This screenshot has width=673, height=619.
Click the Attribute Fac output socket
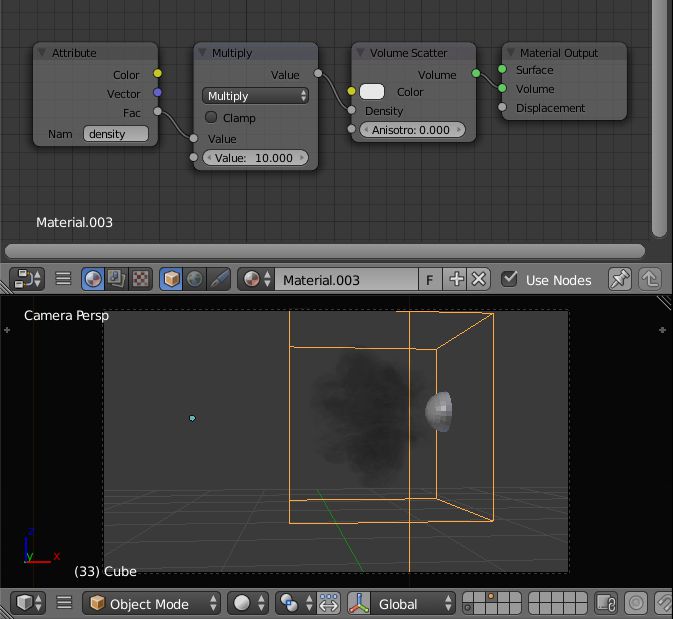[x=158, y=111]
